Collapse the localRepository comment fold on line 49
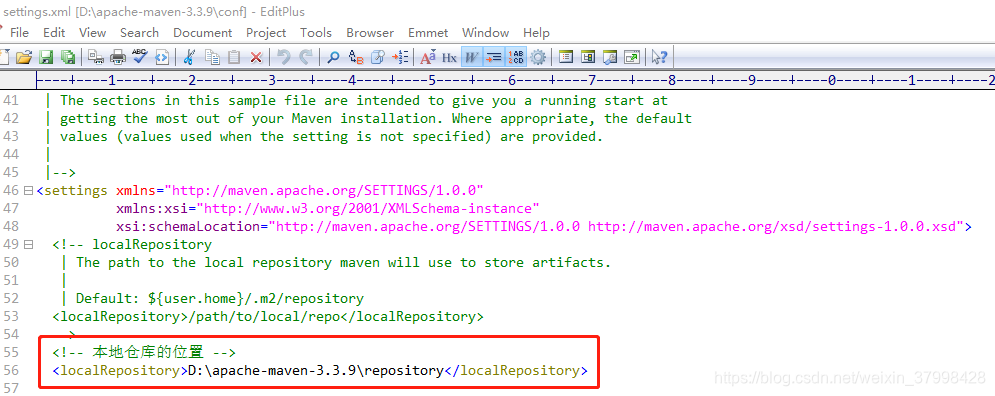The image size is (995, 396). point(28,244)
